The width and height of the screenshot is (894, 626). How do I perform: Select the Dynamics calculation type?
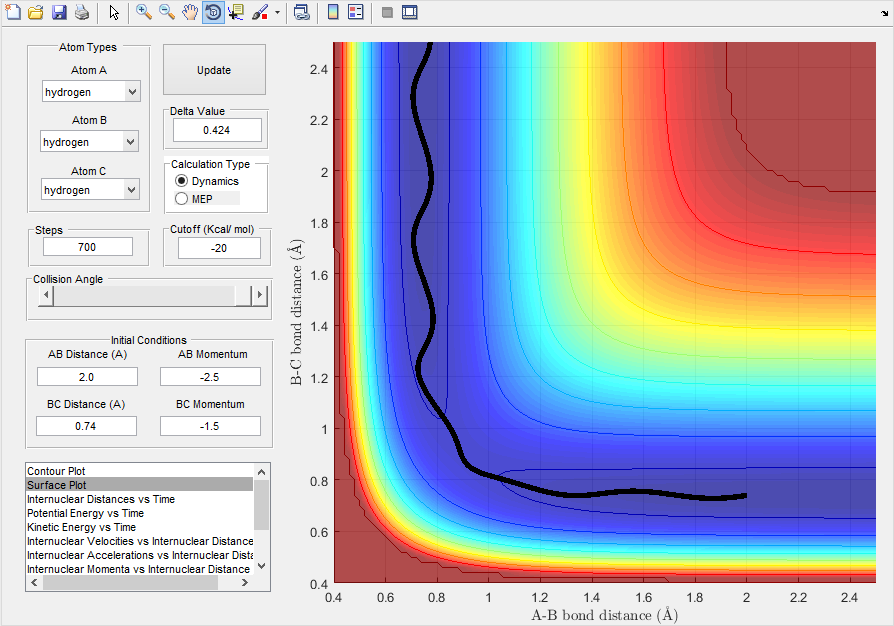click(x=181, y=181)
